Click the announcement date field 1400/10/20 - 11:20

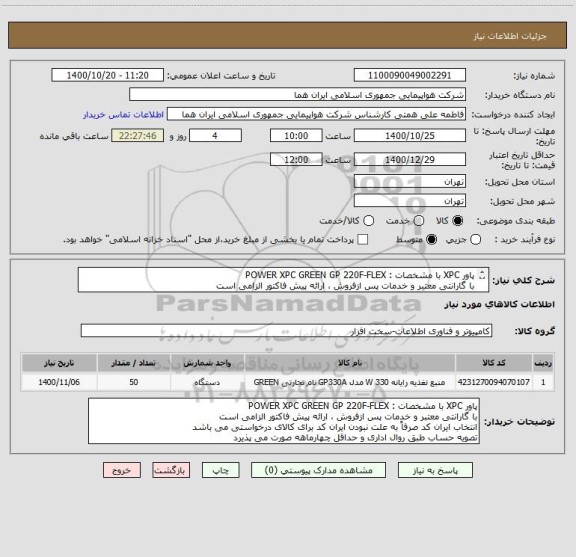coord(107,75)
